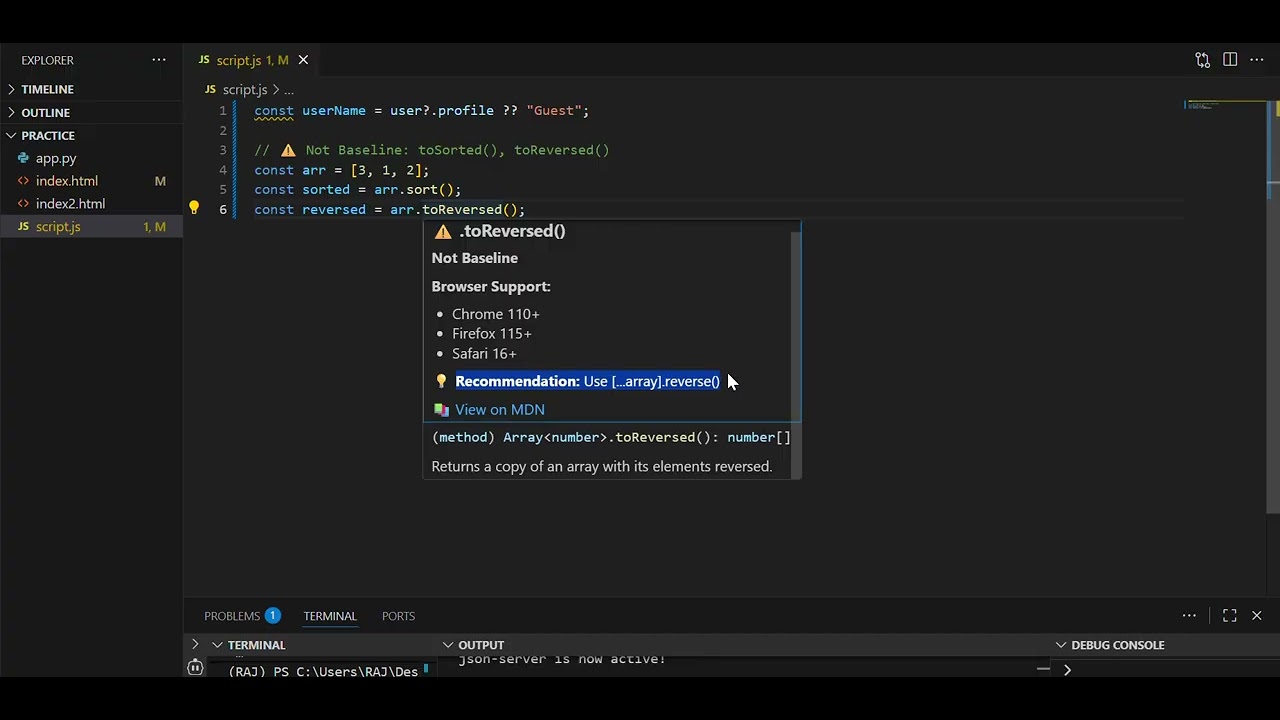
Task: Click the terminal shell icon beside the prompt
Action: click(195, 667)
